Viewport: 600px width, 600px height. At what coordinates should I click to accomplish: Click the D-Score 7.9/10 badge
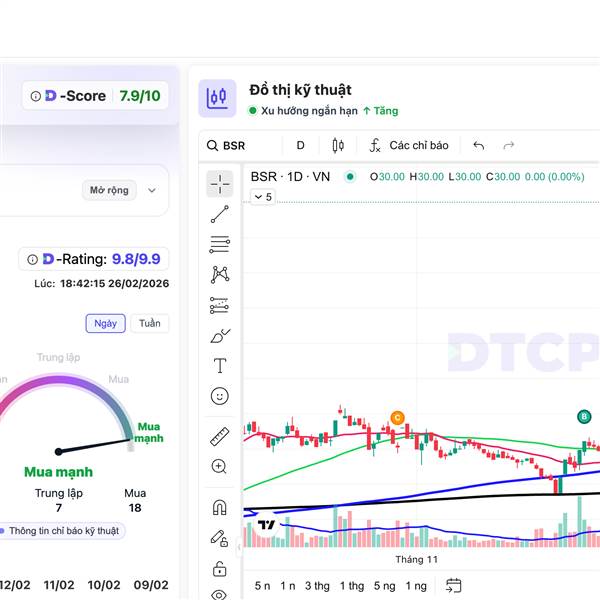click(x=95, y=96)
